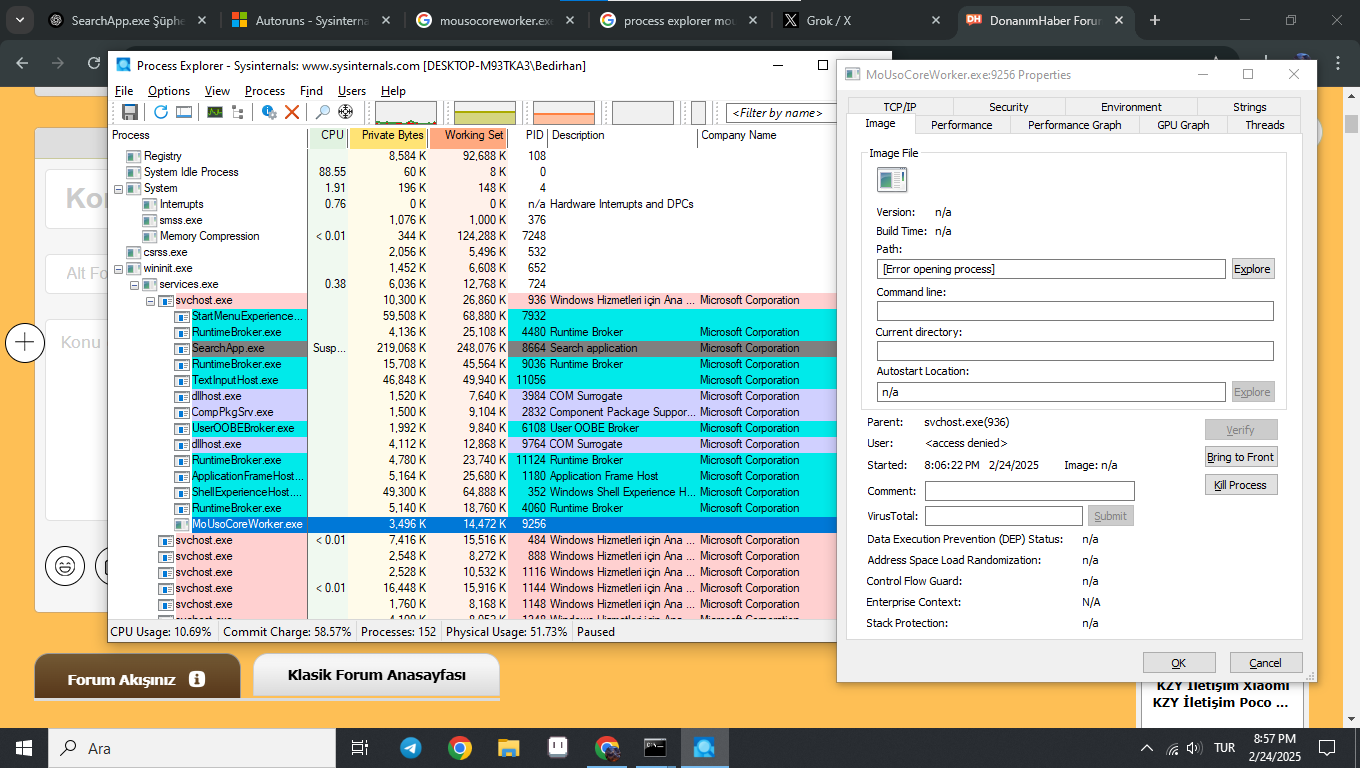Collapse the svchost.exe PID 936 node
The image size is (1360, 768).
pos(151,300)
